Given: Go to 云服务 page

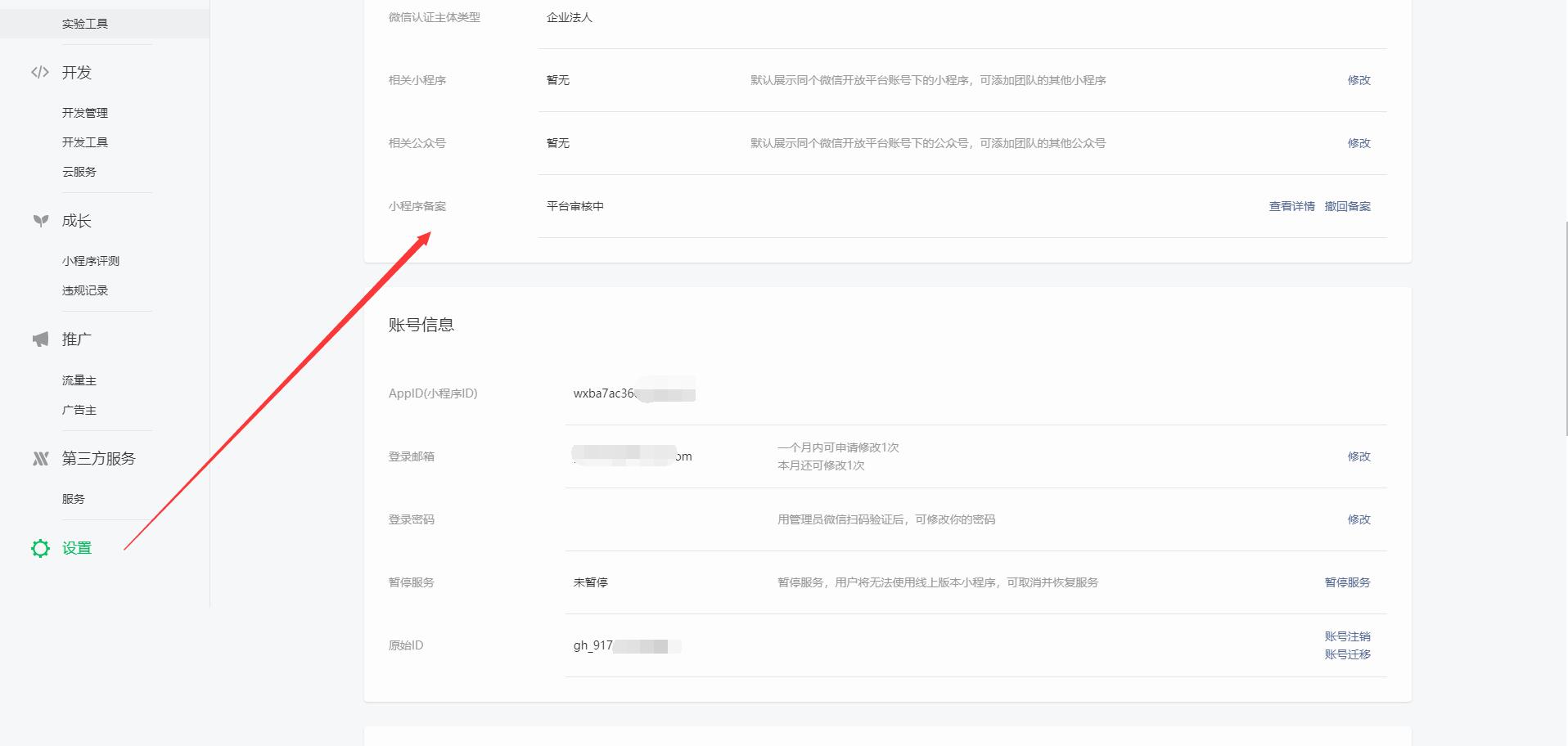Looking at the screenshot, I should [x=79, y=172].
